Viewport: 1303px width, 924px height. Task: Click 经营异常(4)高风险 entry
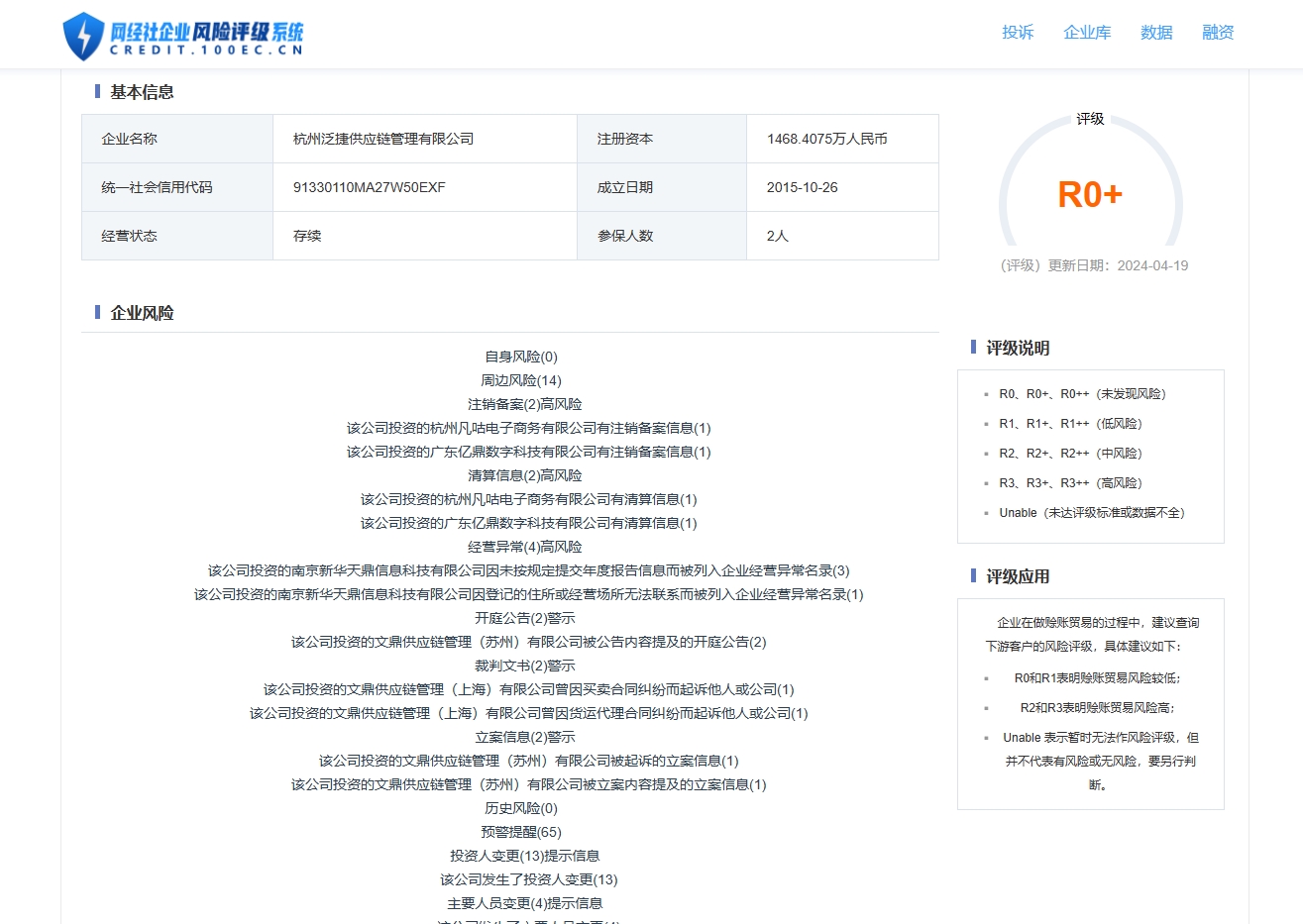tap(525, 547)
